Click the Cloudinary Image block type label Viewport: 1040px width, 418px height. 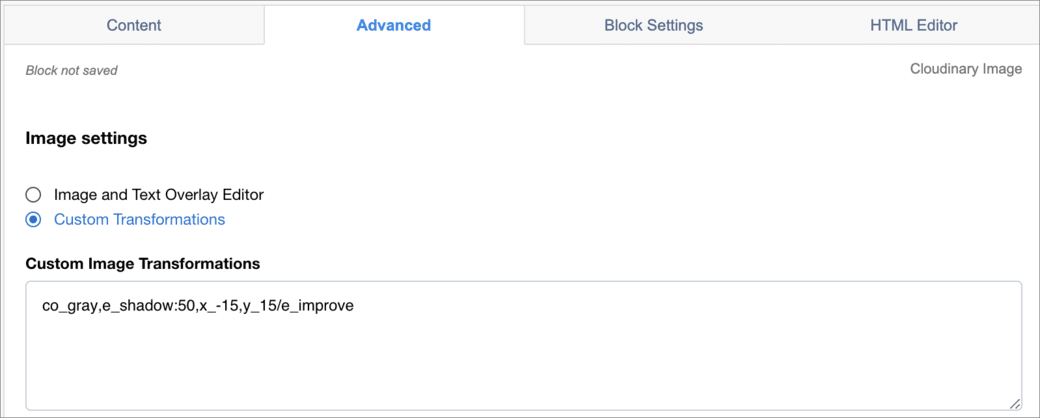pyautogui.click(x=966, y=69)
